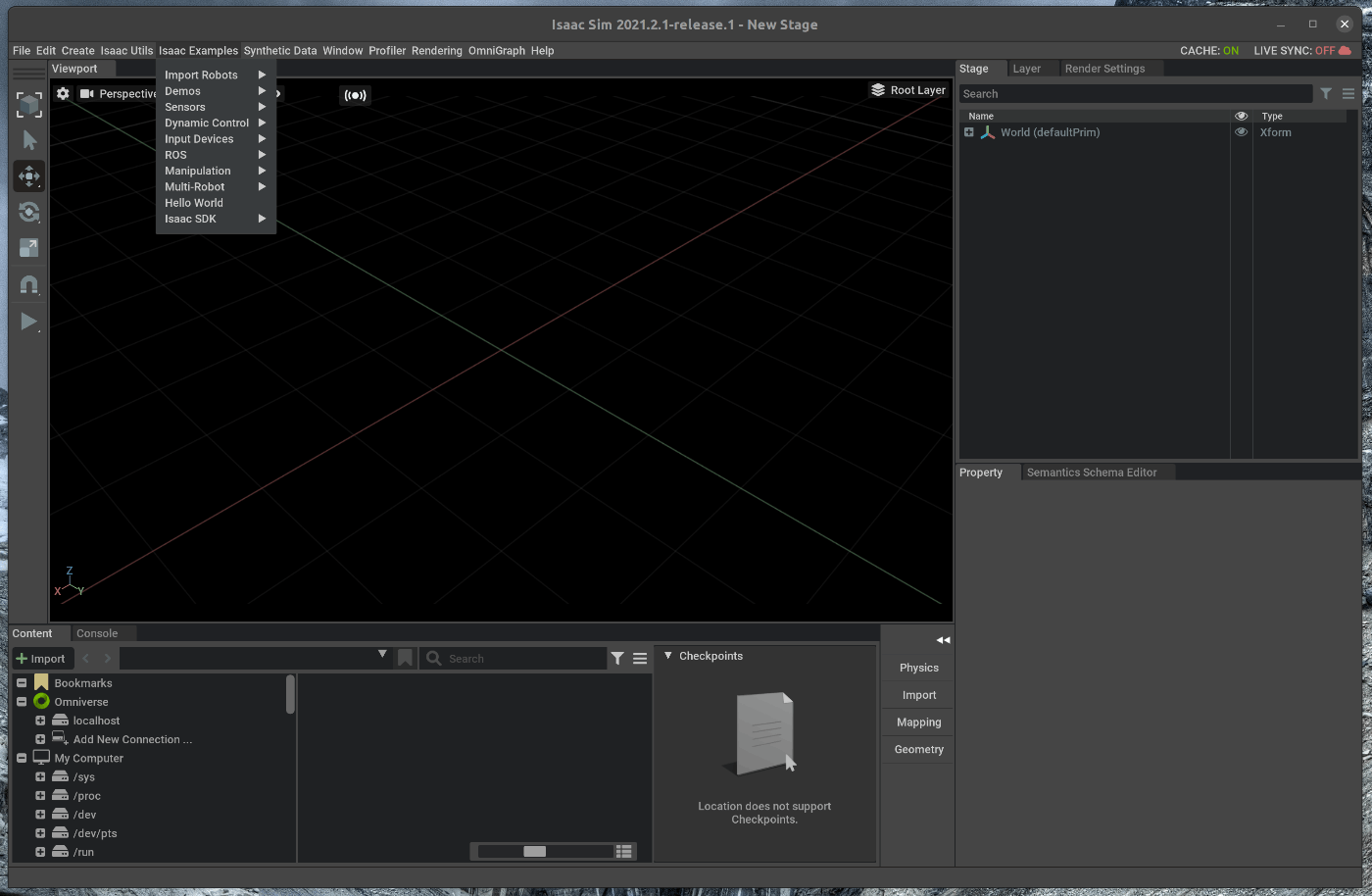The width and height of the screenshot is (1372, 896).
Task: Open the Synthetic Data menu
Action: tap(280, 51)
